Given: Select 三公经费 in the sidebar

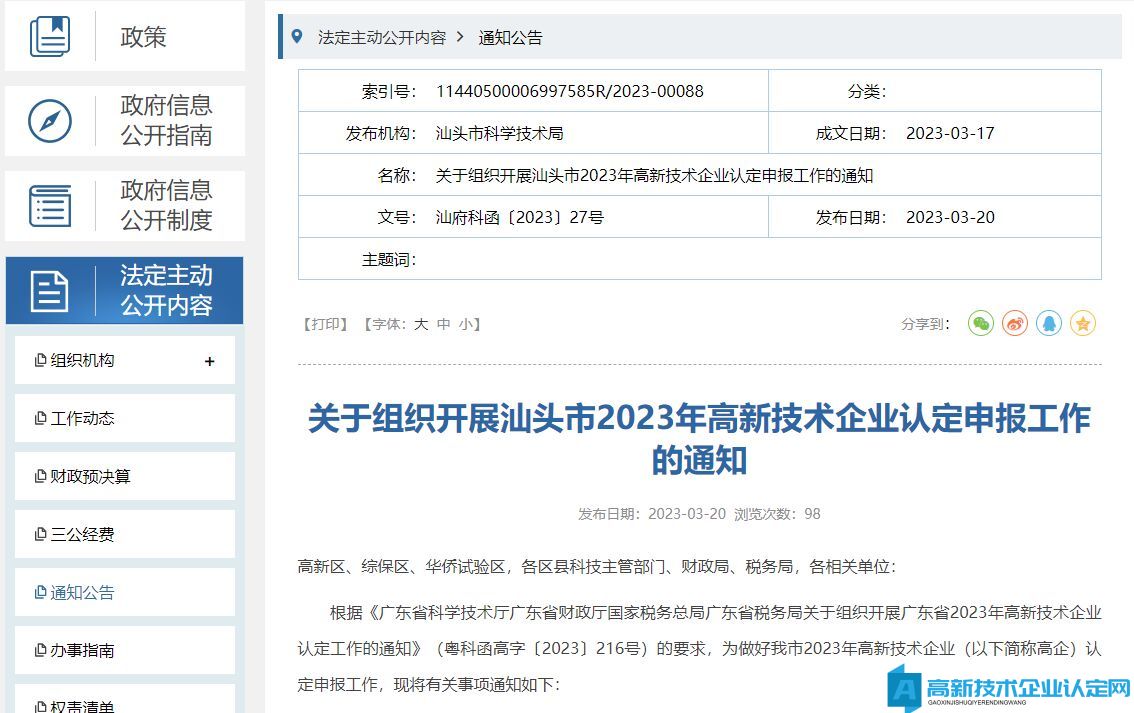Looking at the screenshot, I should (x=82, y=535).
